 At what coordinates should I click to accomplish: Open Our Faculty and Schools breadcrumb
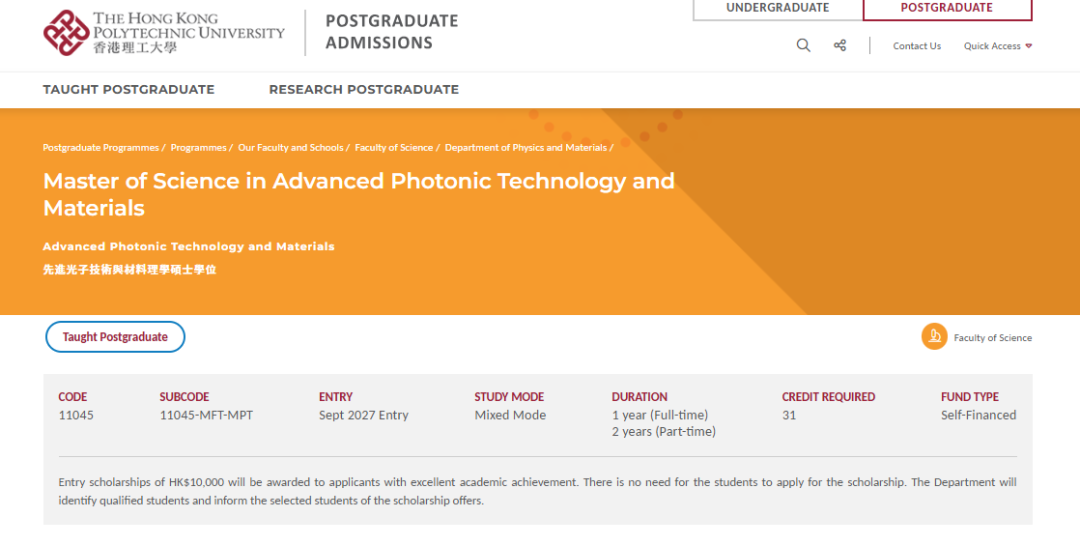[x=291, y=148]
